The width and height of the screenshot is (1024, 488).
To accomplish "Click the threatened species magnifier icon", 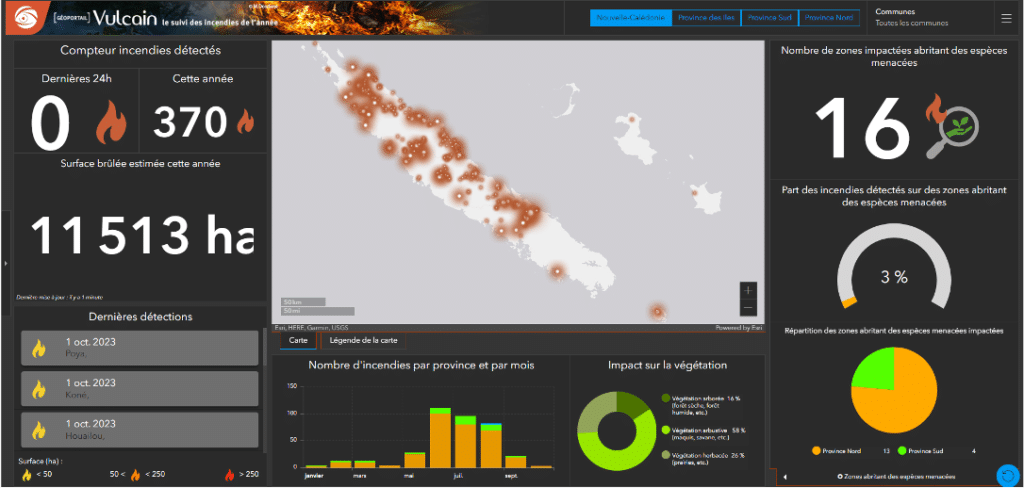I will point(952,125).
